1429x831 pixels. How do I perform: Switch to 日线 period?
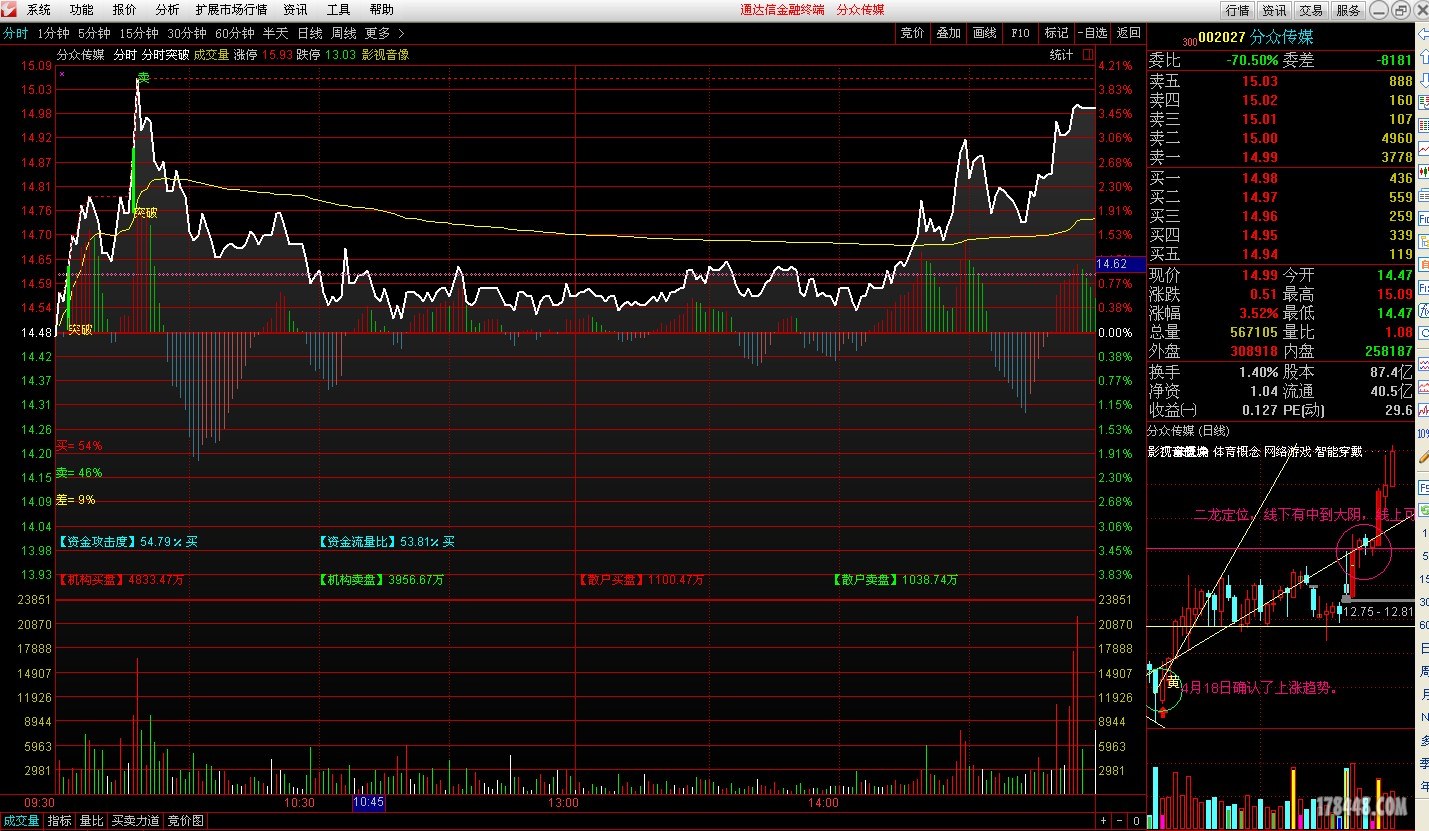pos(310,33)
